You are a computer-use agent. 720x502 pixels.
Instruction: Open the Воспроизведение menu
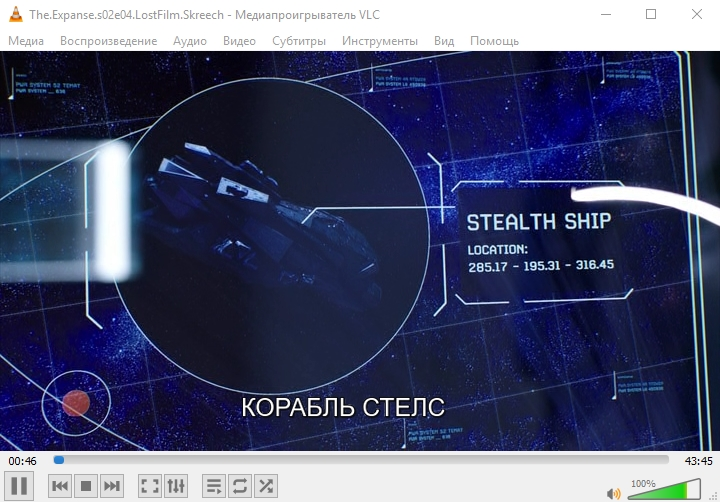pos(108,41)
